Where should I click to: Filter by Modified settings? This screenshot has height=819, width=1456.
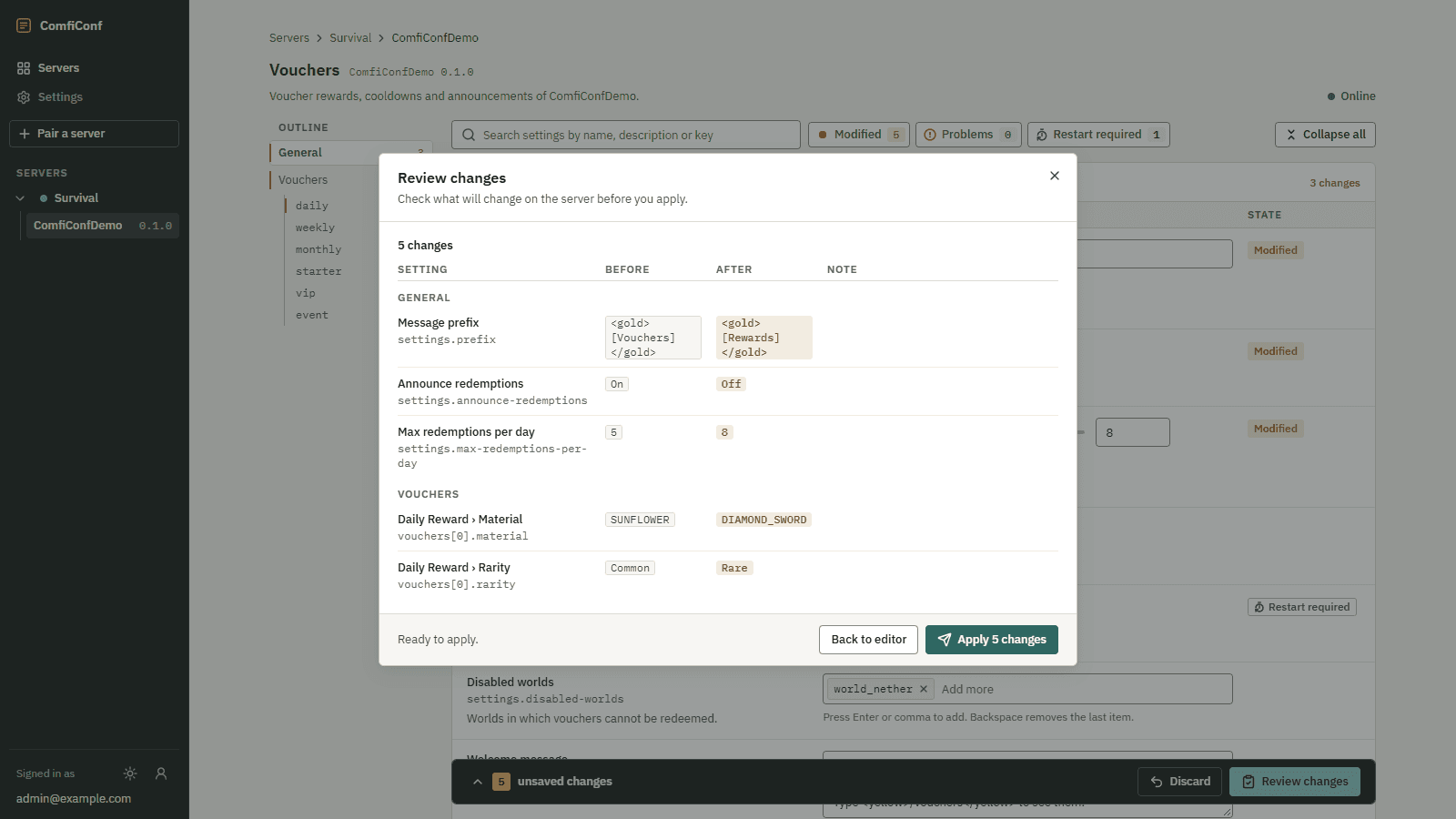coord(858,135)
